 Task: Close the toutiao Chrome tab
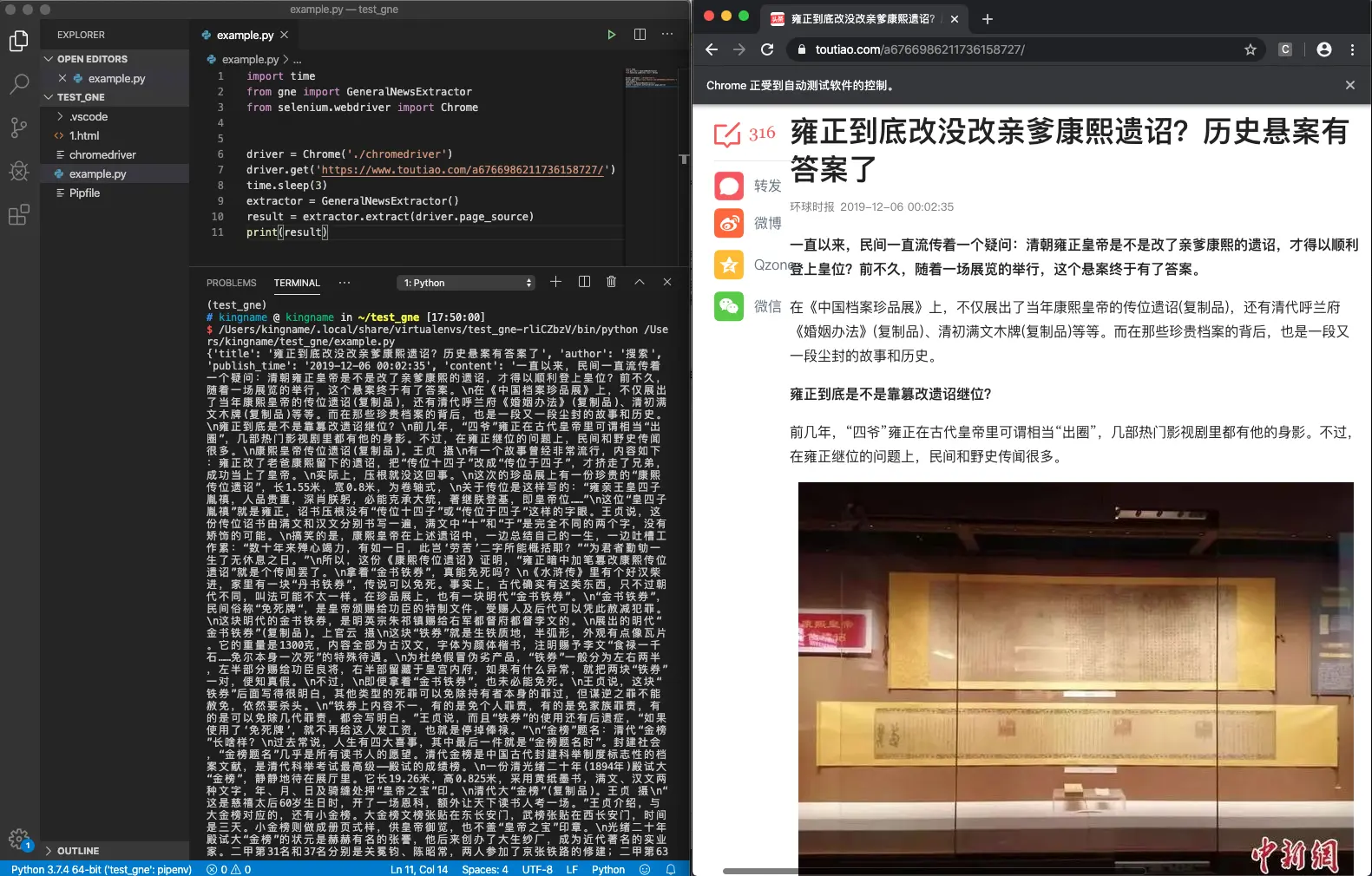tap(955, 19)
